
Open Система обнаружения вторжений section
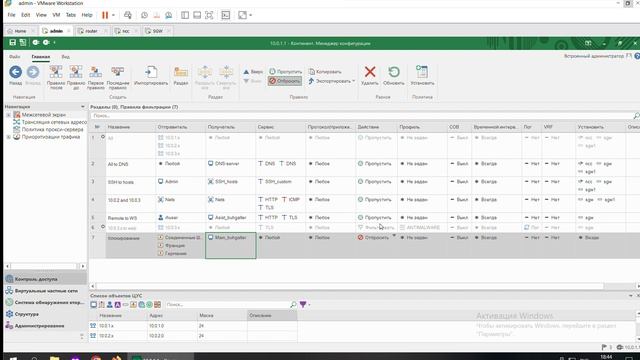45,302
